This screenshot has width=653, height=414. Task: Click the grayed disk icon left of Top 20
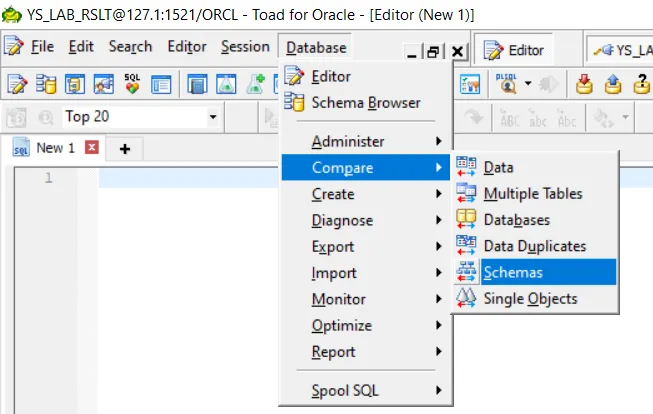[x=16, y=118]
